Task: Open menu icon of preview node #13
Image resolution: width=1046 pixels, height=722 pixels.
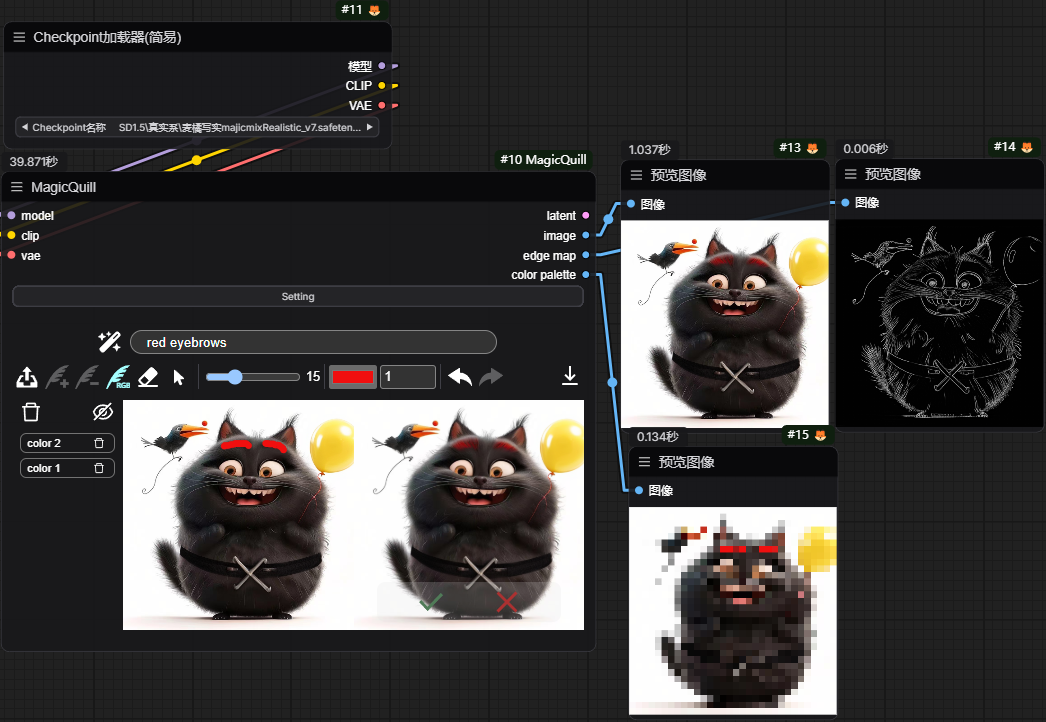Action: [636, 175]
